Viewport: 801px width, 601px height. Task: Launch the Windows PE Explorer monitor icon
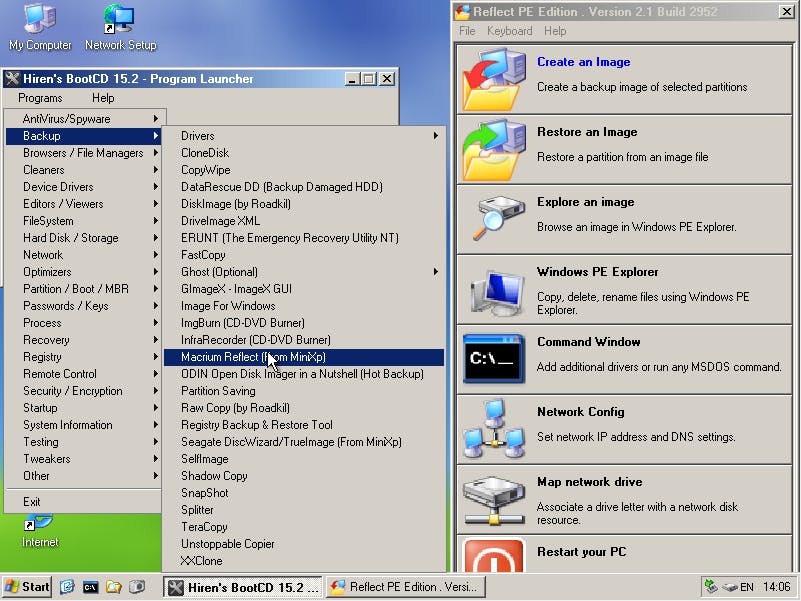[499, 292]
